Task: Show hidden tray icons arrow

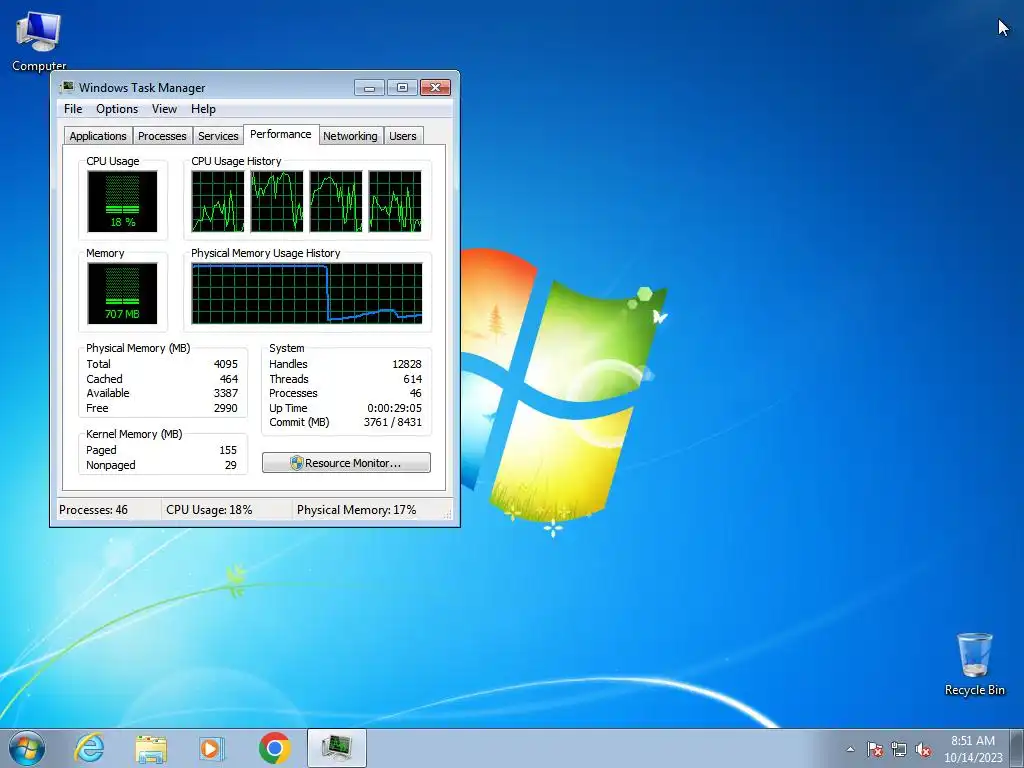Action: click(850, 750)
